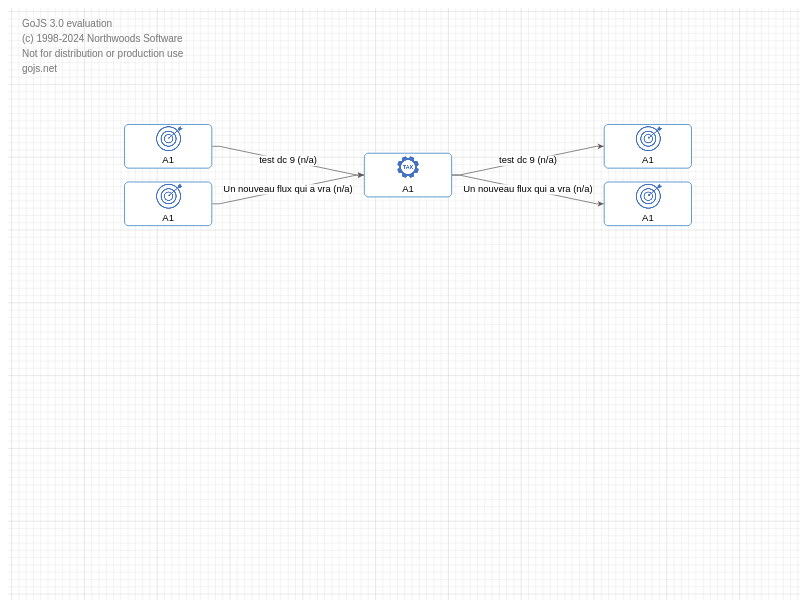Click the target icon in the bottom-right A1 node
This screenshot has height=600, width=800.
(x=648, y=196)
